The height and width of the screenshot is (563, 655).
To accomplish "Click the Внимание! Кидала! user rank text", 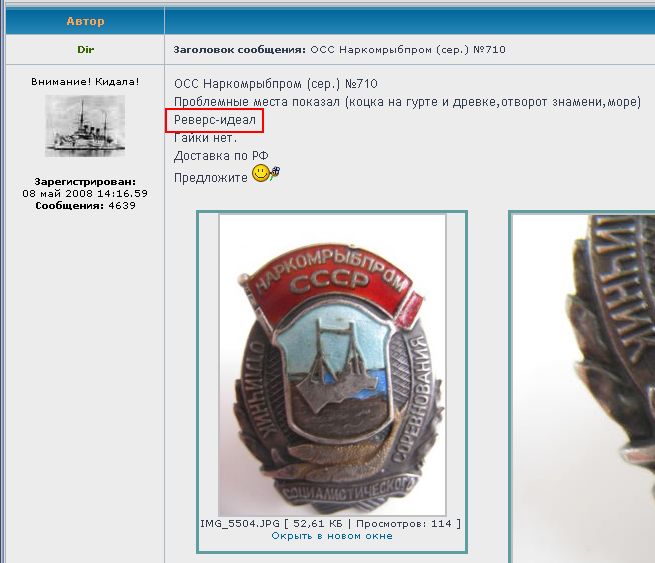I will tap(85, 82).
